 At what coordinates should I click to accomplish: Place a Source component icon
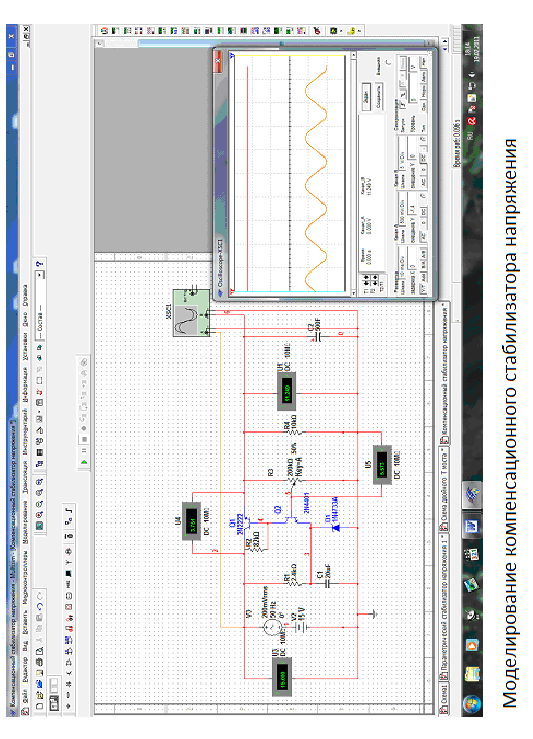[x=69, y=706]
